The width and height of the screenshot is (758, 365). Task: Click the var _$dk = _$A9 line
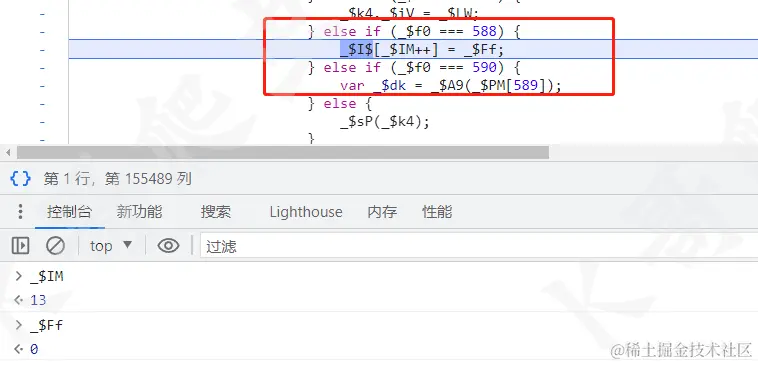451,86
